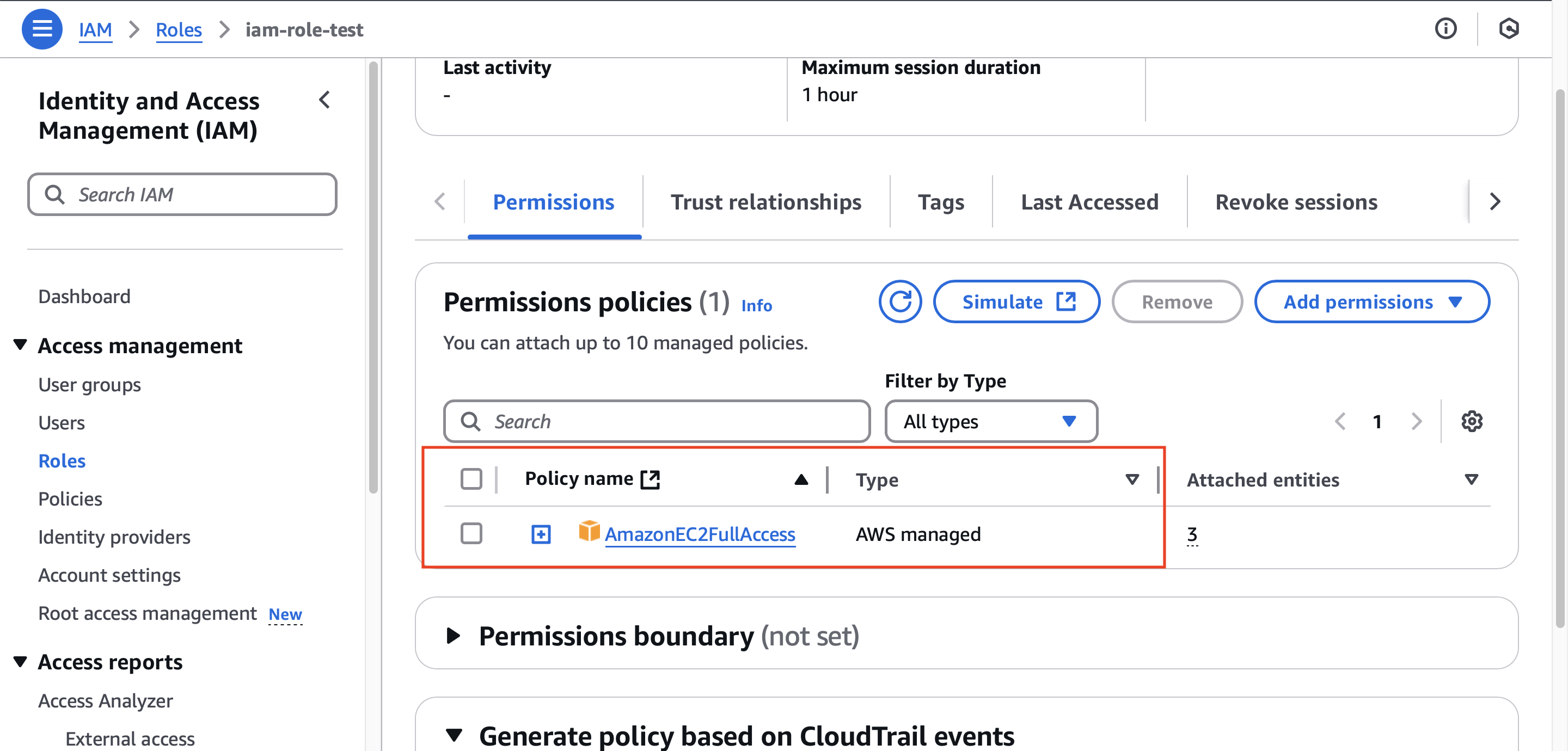Screen dimensions: 1568x751
Task: Collapse the IAM side navigation panel
Action: coord(324,100)
